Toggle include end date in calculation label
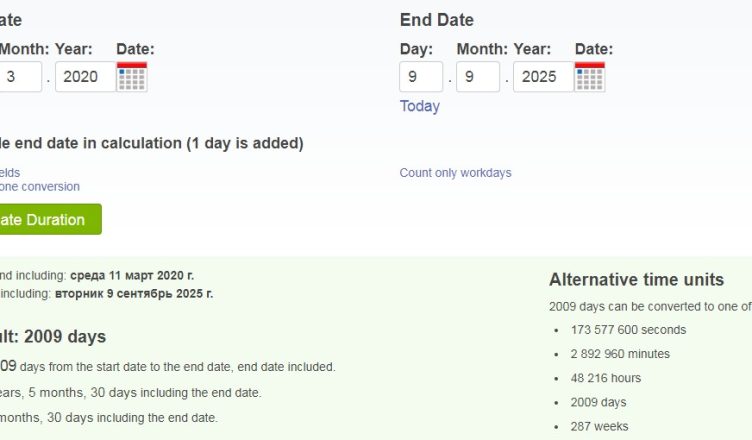This screenshot has height=440, width=752. click(150, 143)
